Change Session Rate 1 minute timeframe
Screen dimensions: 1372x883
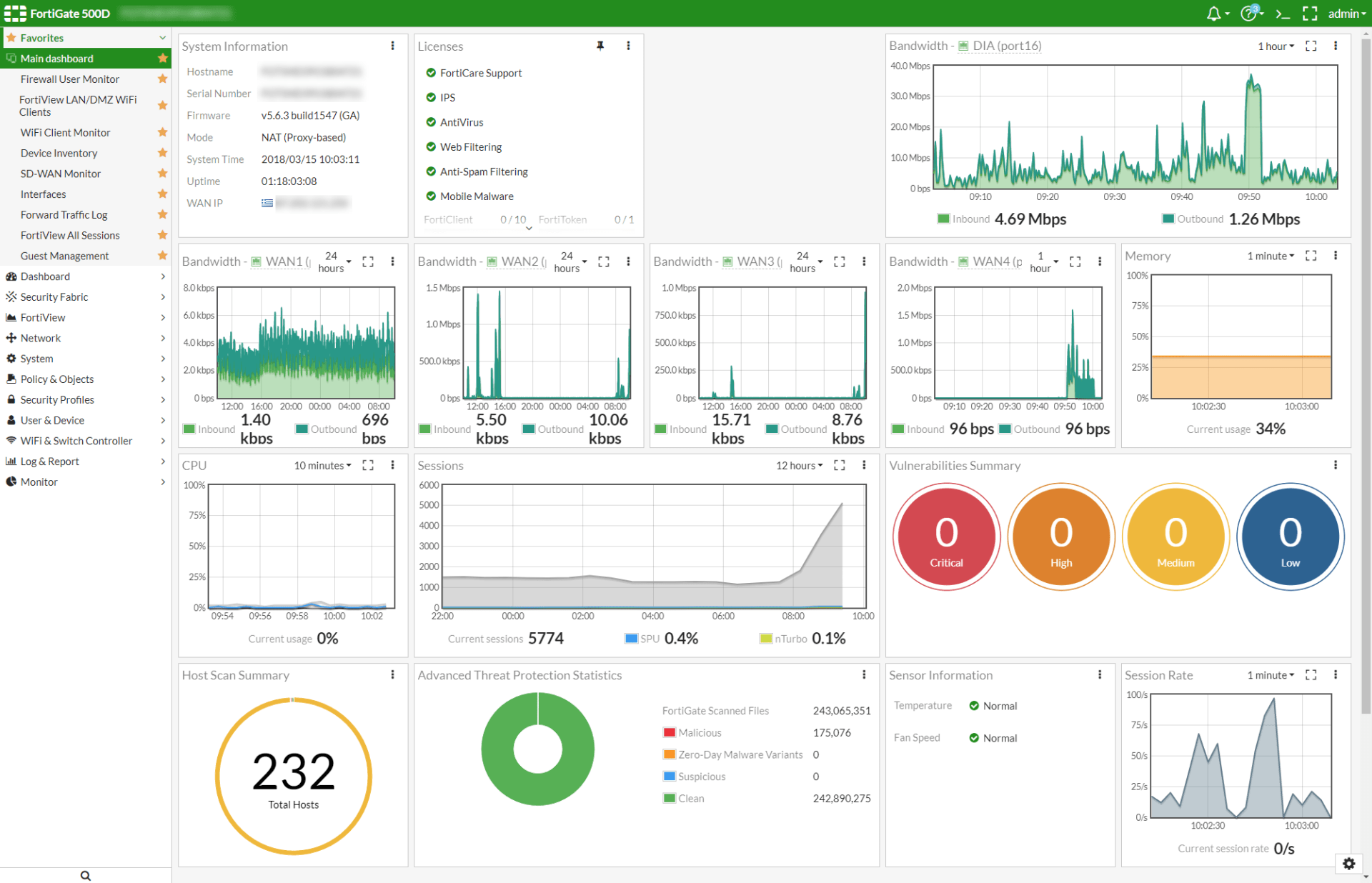[x=1271, y=675]
